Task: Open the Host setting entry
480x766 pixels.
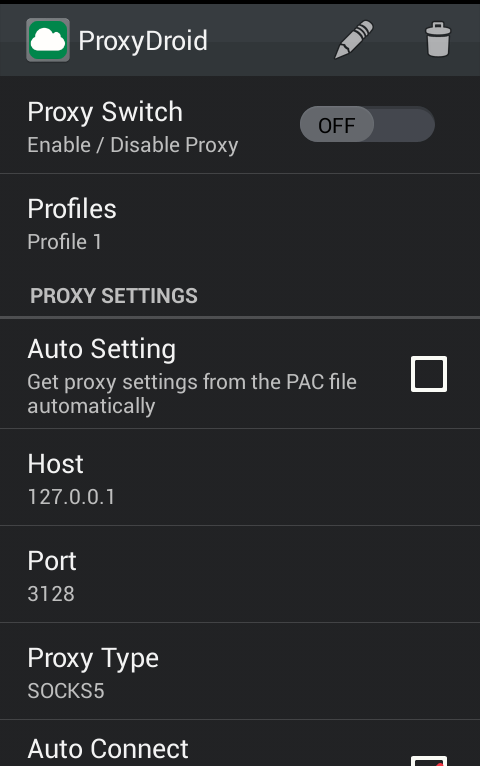Action: tap(240, 478)
